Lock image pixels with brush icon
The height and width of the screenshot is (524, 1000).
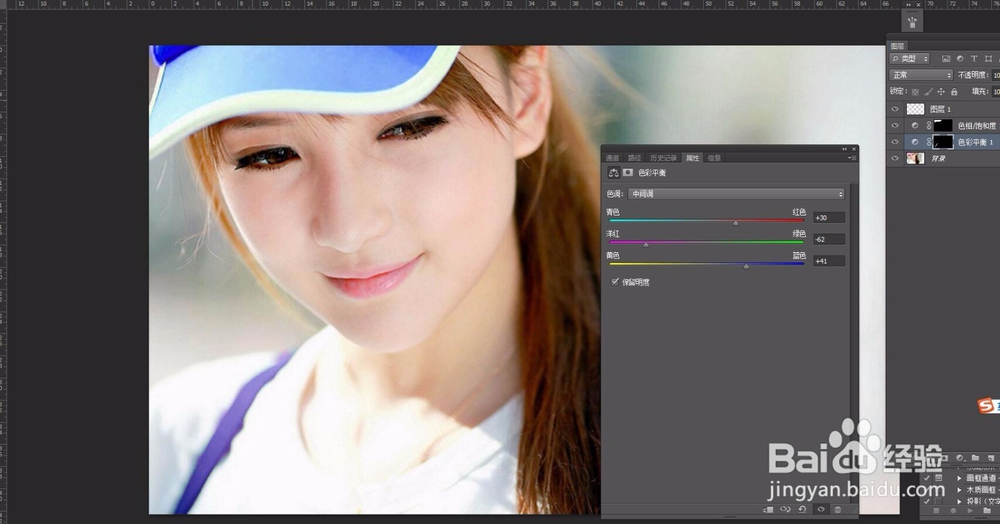929,92
